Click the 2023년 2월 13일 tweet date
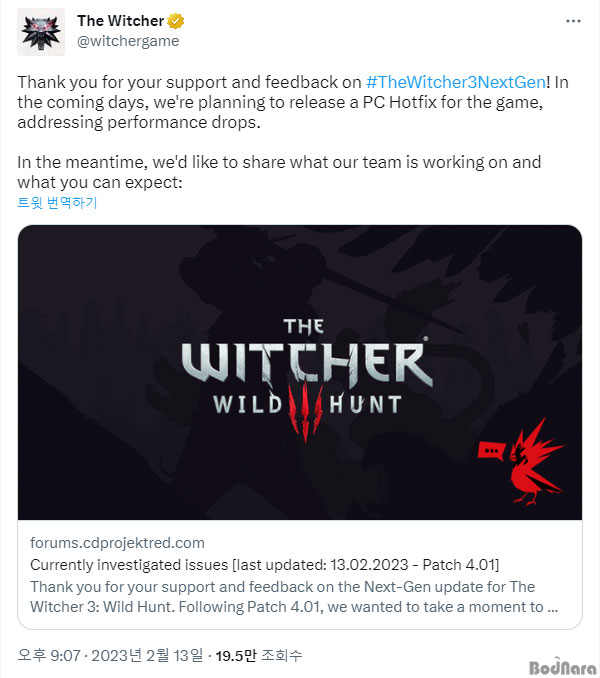600x678 pixels. click(x=147, y=656)
